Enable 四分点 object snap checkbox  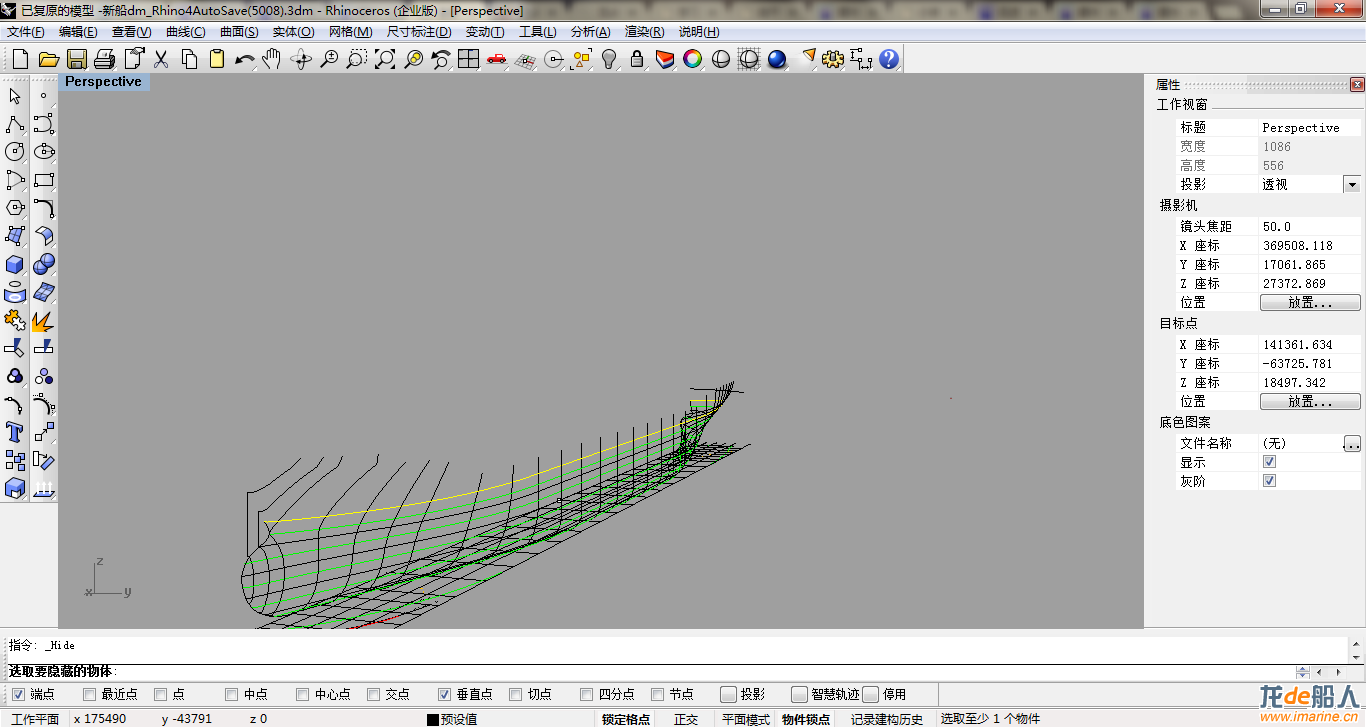(587, 694)
